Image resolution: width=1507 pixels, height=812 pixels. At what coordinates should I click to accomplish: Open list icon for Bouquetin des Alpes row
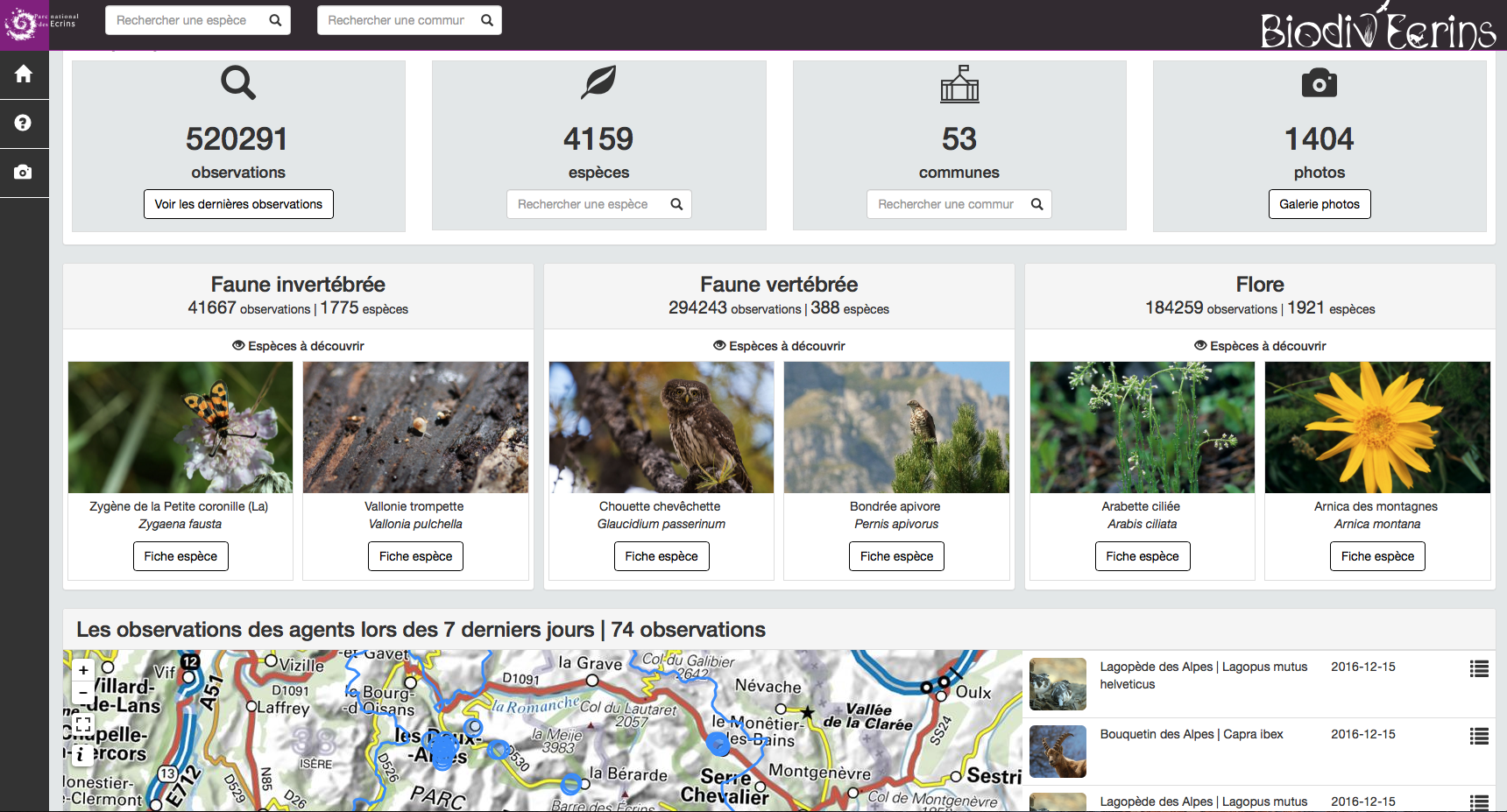coord(1479,737)
